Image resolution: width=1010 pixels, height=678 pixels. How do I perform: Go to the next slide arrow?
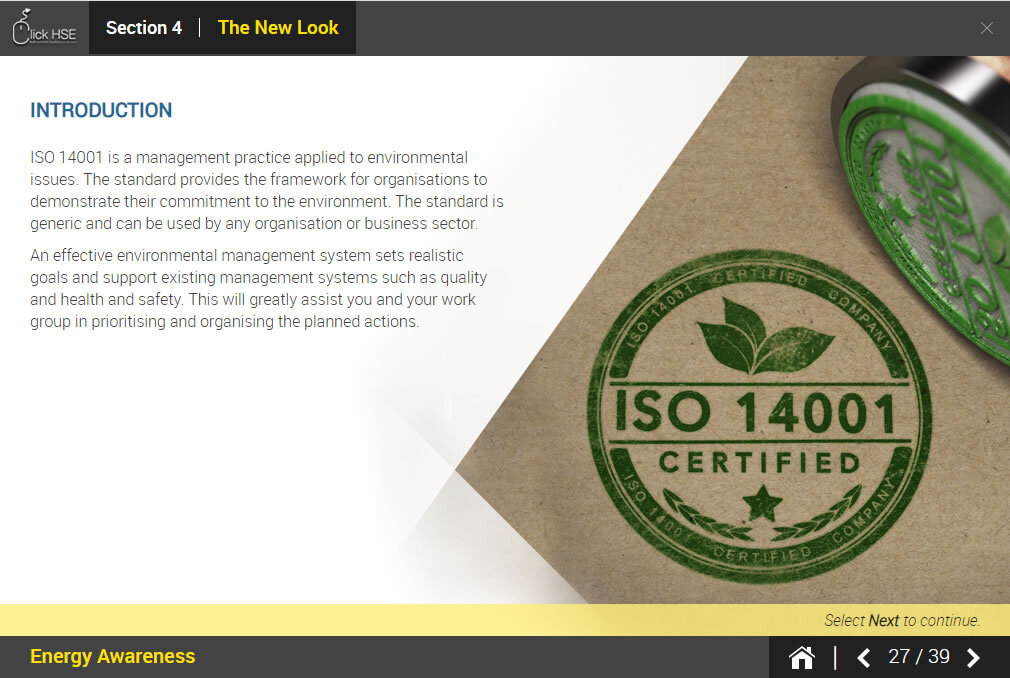973,657
